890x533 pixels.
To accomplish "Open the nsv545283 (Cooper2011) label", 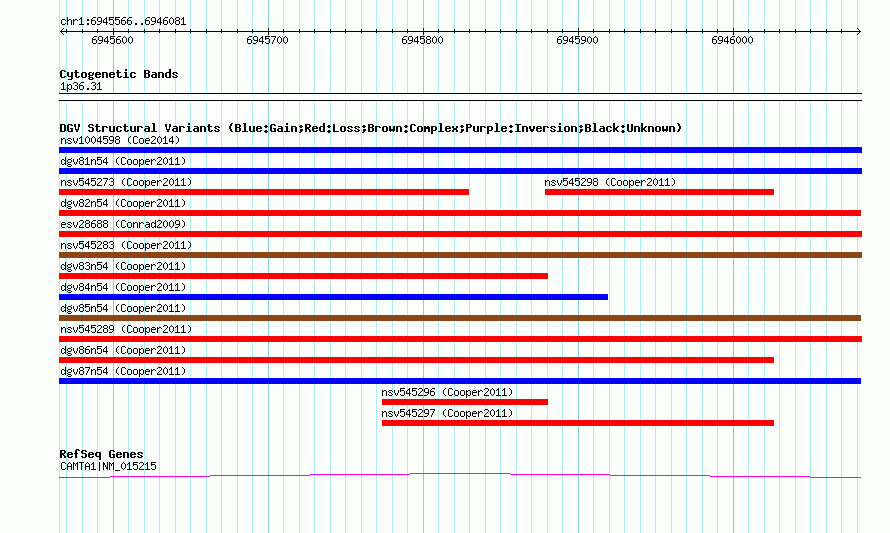I will point(126,245).
